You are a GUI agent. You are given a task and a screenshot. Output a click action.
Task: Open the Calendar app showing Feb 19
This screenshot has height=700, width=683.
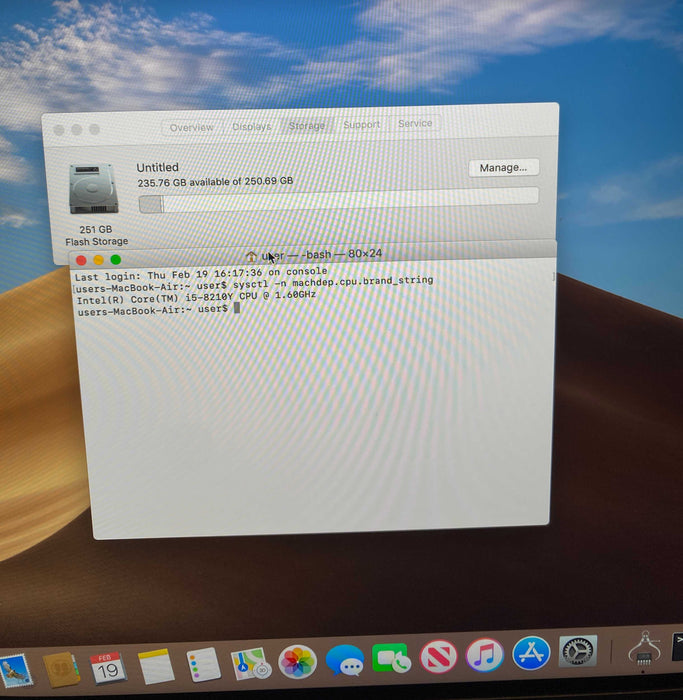pos(107,668)
